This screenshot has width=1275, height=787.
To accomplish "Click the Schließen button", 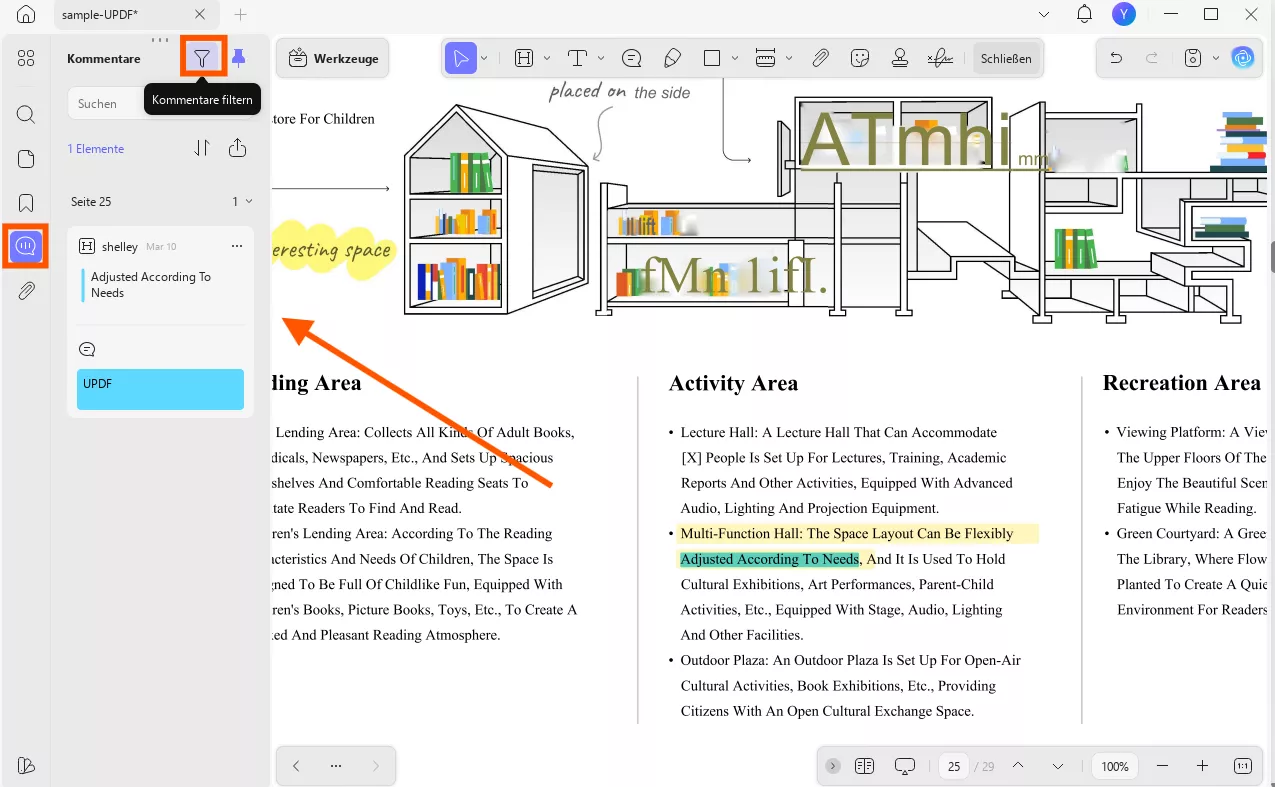I will 1005,58.
